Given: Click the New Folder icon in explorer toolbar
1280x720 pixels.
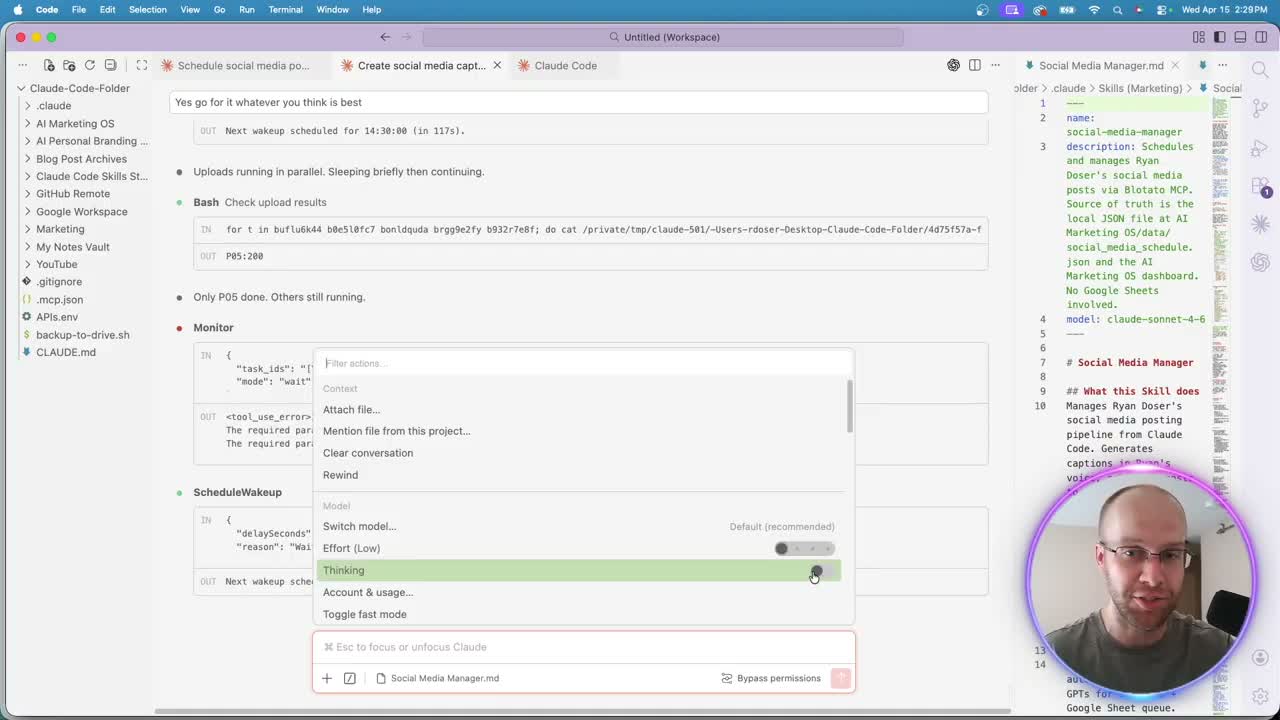Looking at the screenshot, I should [69, 65].
